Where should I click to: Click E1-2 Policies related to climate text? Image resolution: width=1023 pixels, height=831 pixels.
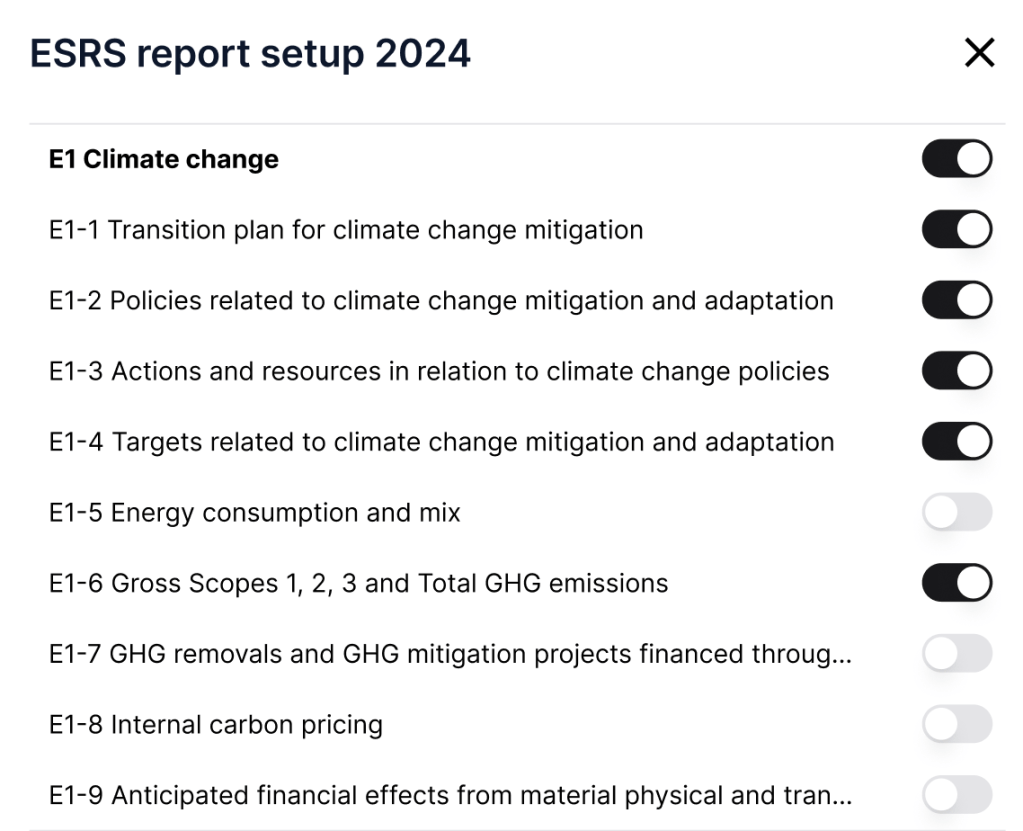tap(441, 300)
